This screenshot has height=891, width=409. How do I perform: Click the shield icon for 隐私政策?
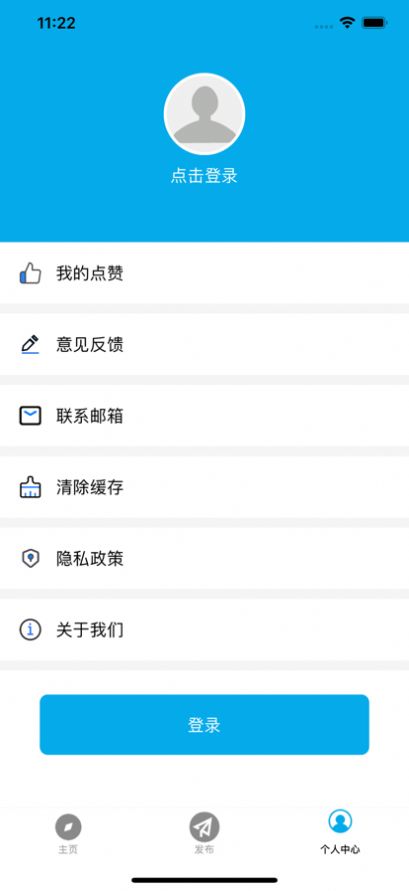click(x=30, y=559)
